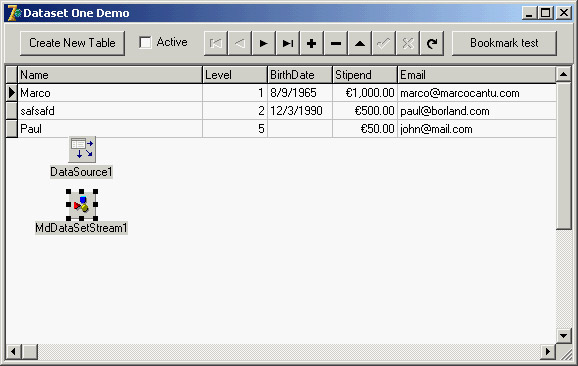Image resolution: width=578 pixels, height=366 pixels.
Task: Click the €1,000.00 stipend cell
Action: point(365,93)
